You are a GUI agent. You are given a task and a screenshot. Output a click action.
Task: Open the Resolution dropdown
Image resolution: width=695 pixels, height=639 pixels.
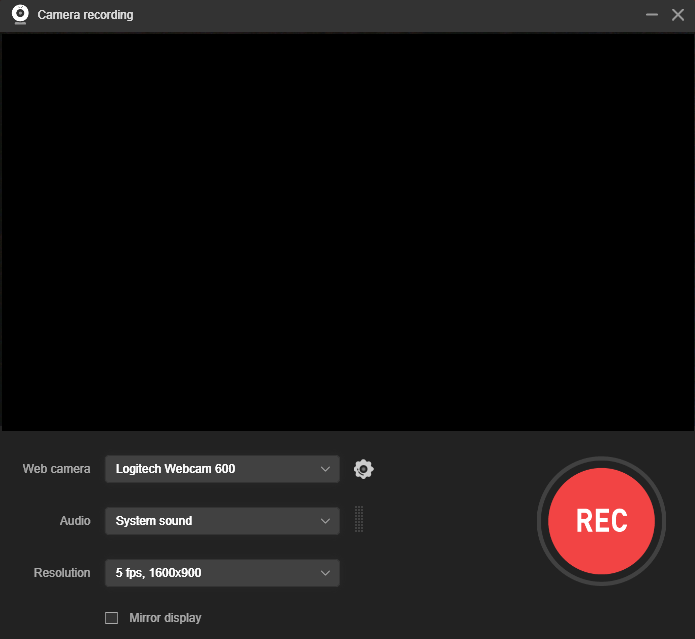coord(222,573)
